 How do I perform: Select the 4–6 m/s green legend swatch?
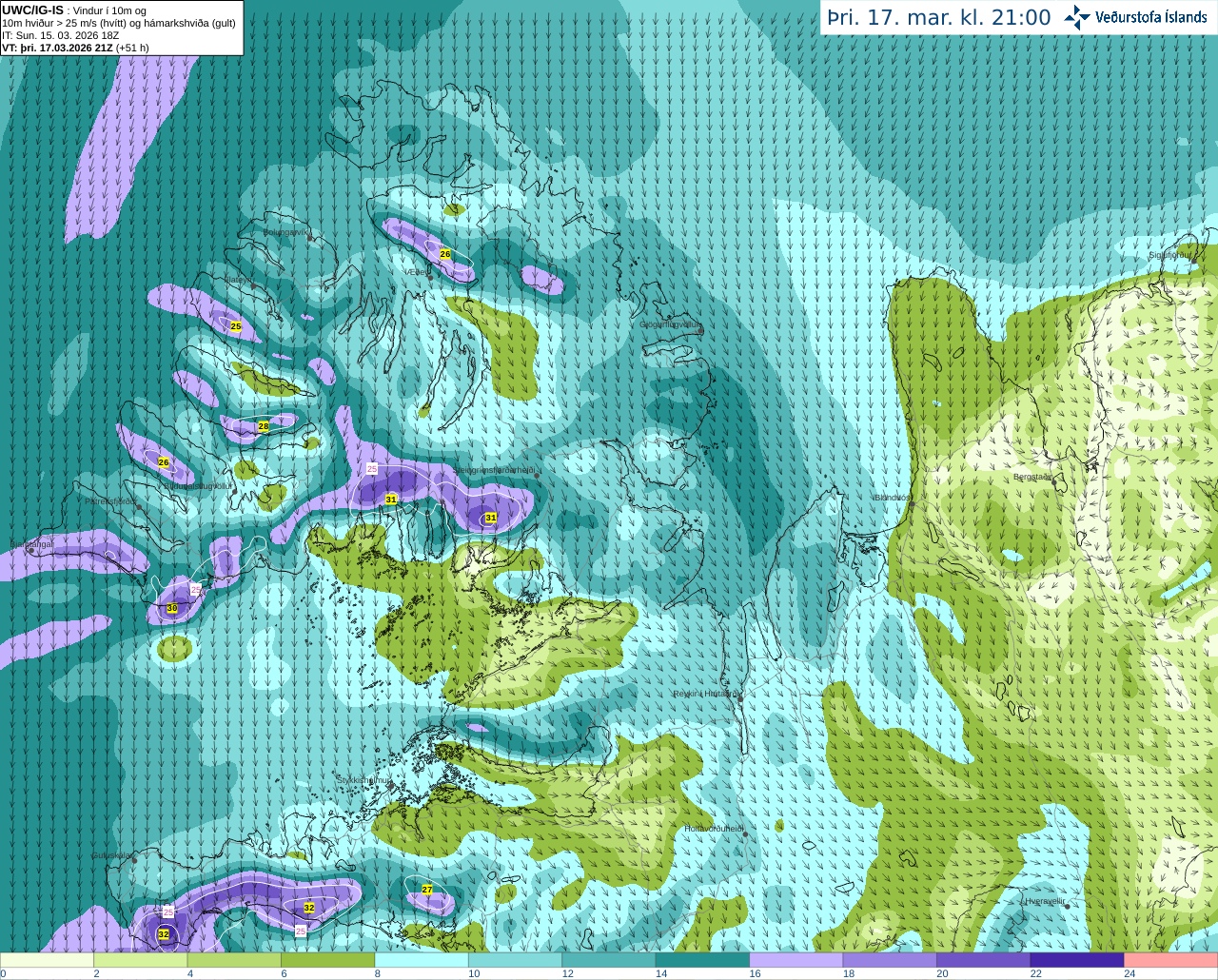[x=234, y=960]
